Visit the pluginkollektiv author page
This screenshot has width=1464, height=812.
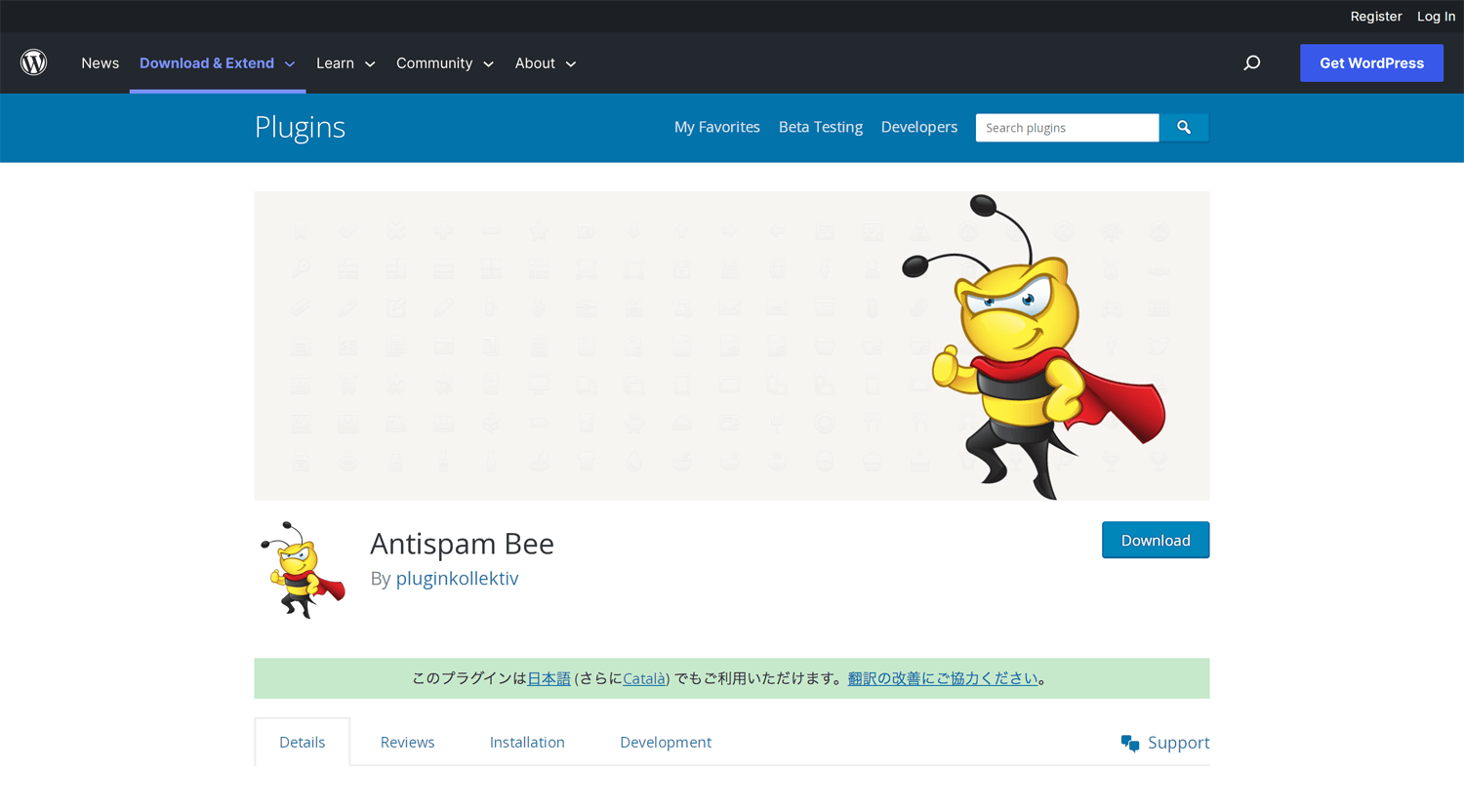point(457,578)
